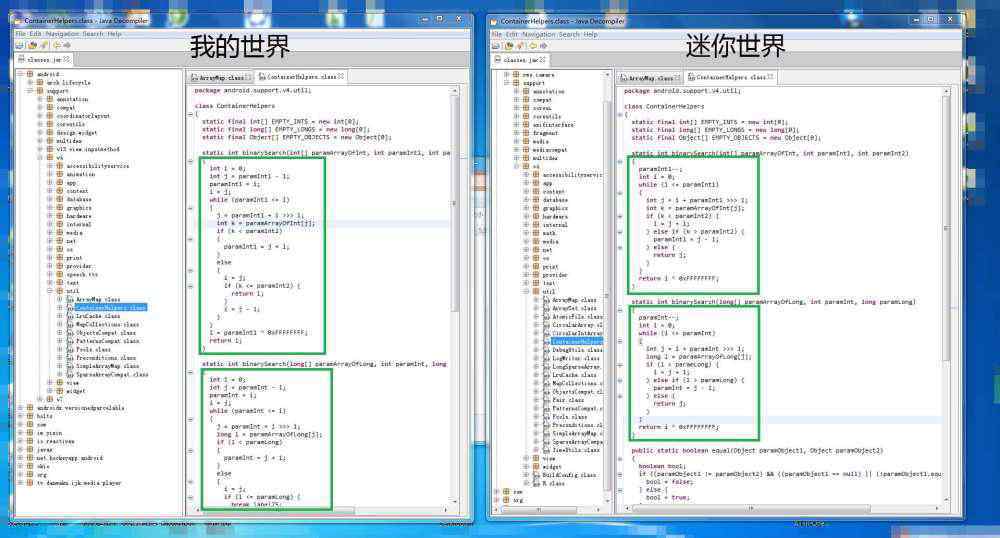Collapse the android package in left tree
This screenshot has width=1000, height=538.
coord(20,74)
